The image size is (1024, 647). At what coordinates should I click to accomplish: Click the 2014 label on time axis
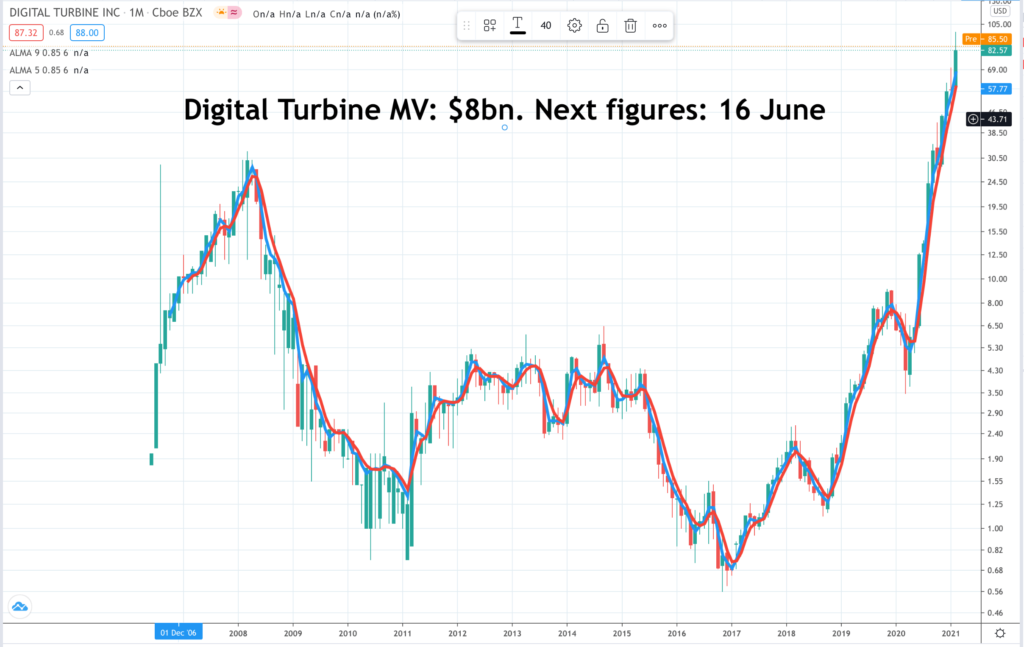pos(567,633)
